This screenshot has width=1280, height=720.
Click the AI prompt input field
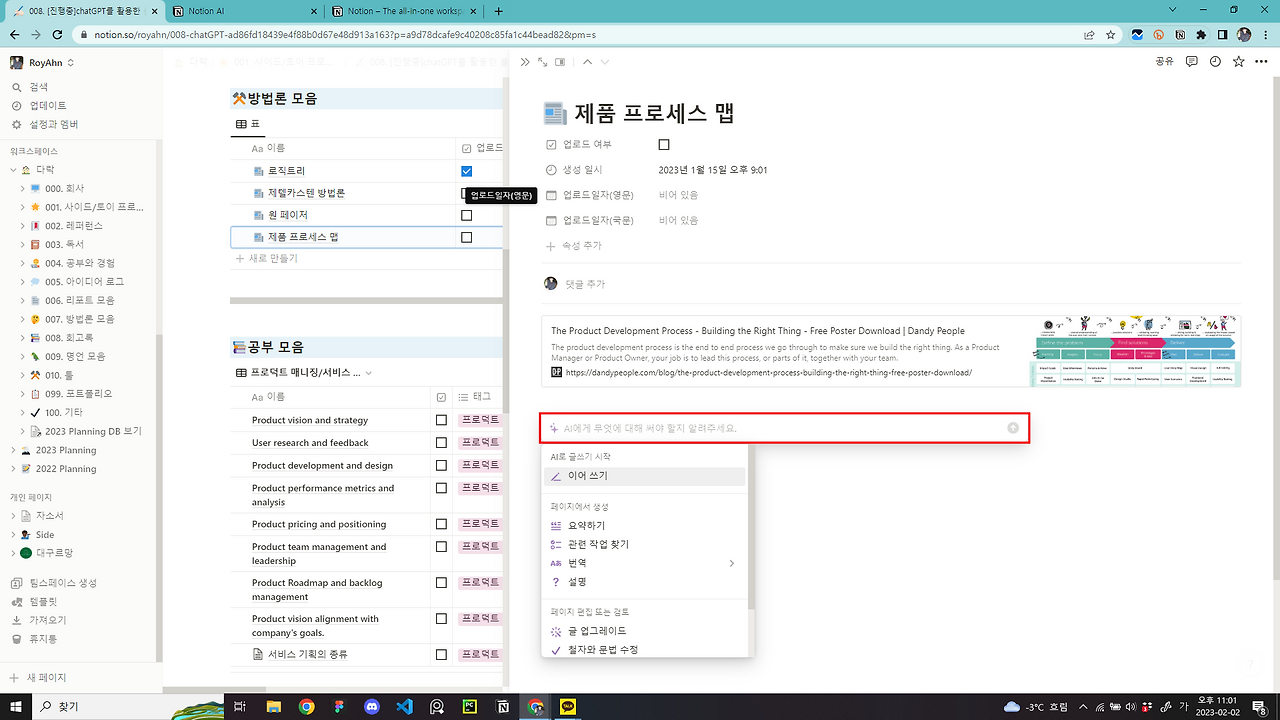(x=783, y=428)
